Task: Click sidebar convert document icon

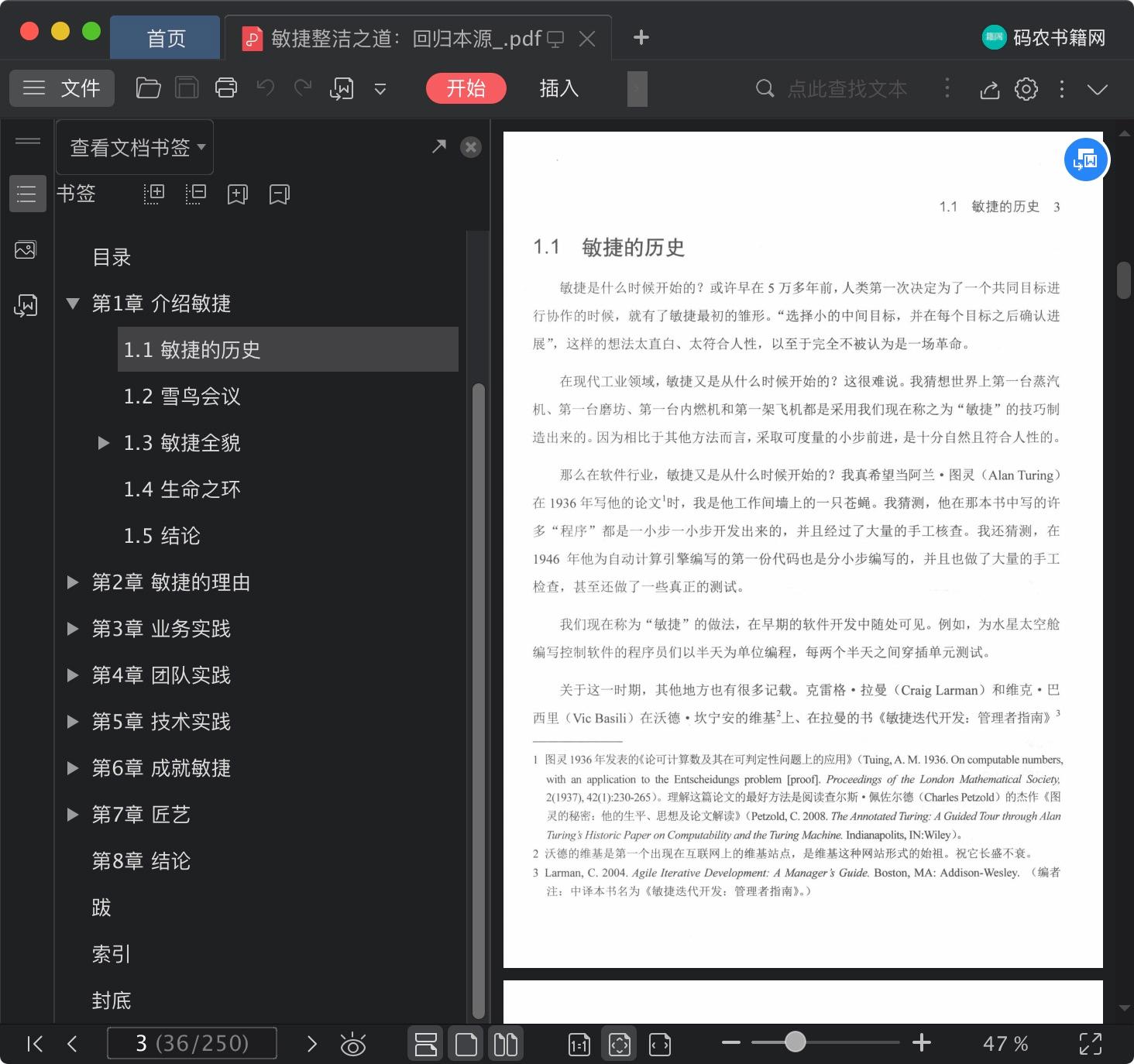Action: 26,306
